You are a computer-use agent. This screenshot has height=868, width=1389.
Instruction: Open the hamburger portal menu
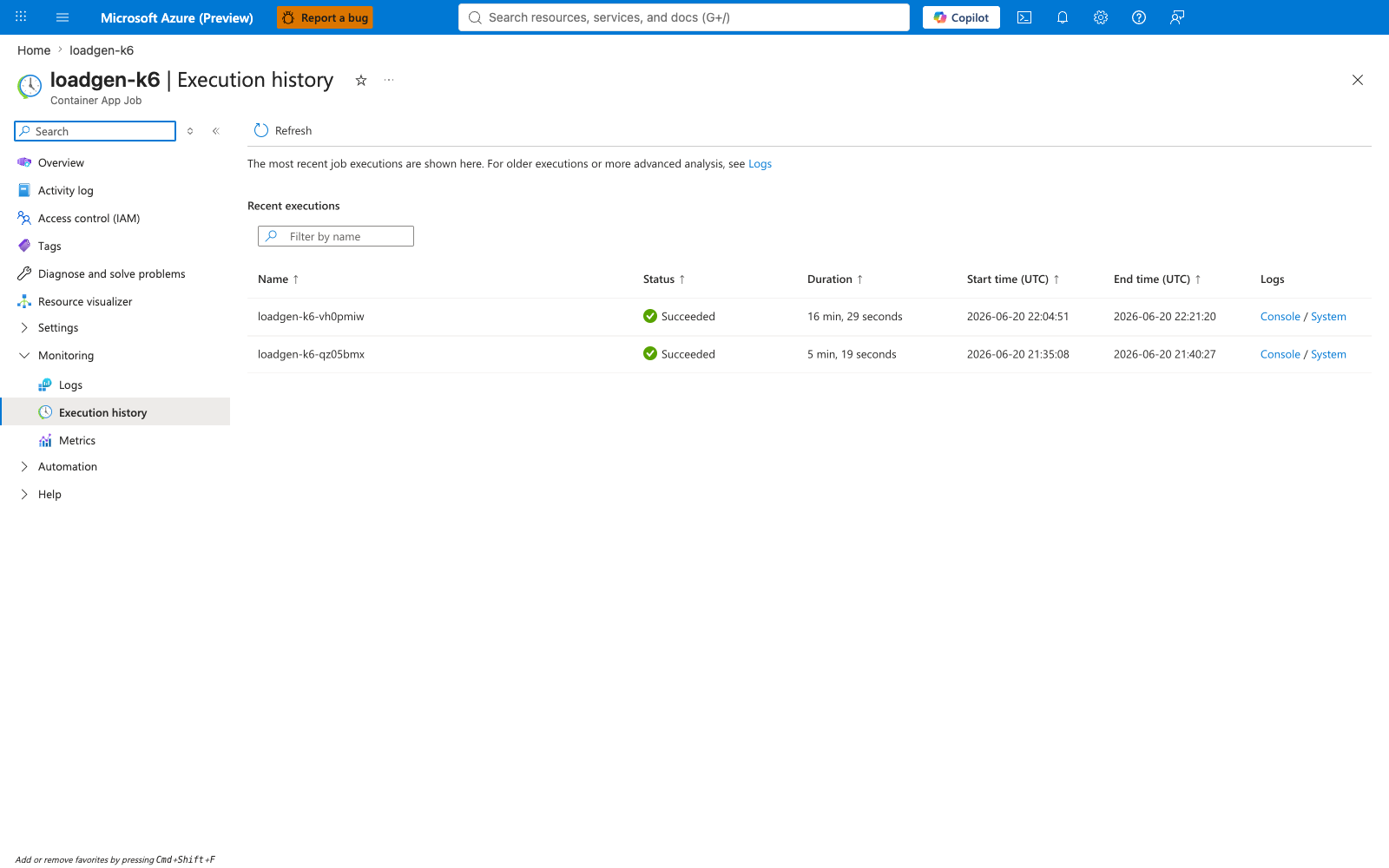[63, 17]
